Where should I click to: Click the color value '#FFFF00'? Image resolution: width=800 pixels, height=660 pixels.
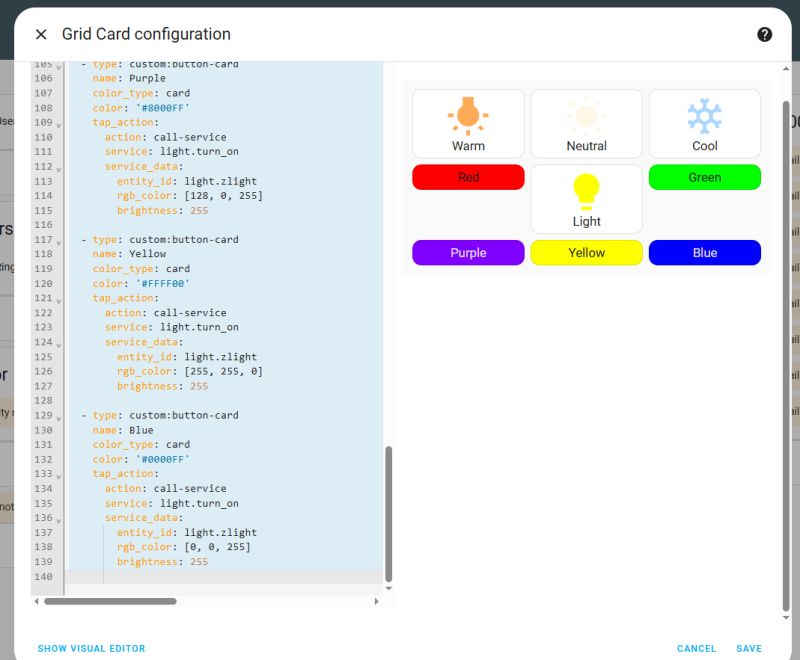[163, 283]
